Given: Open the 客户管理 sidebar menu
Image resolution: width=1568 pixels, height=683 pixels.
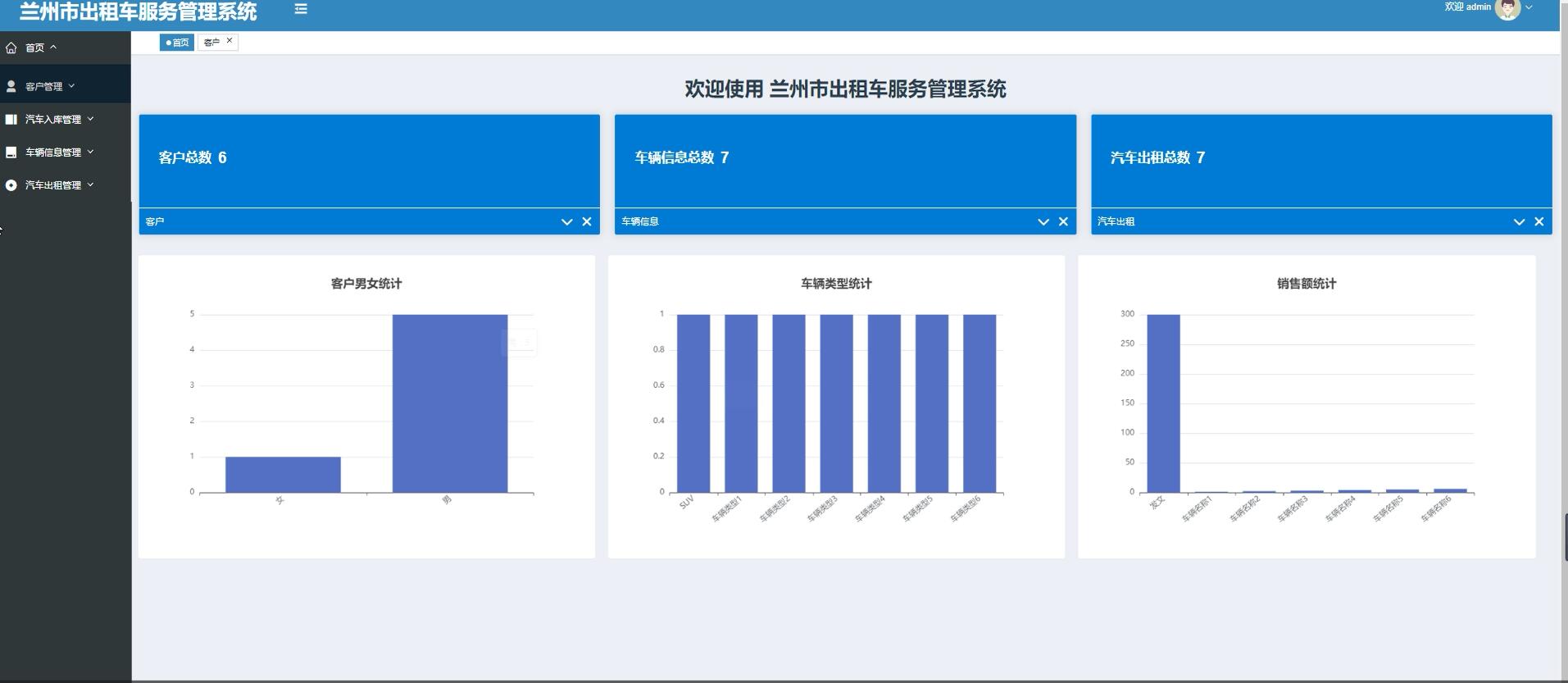Looking at the screenshot, I should [66, 86].
